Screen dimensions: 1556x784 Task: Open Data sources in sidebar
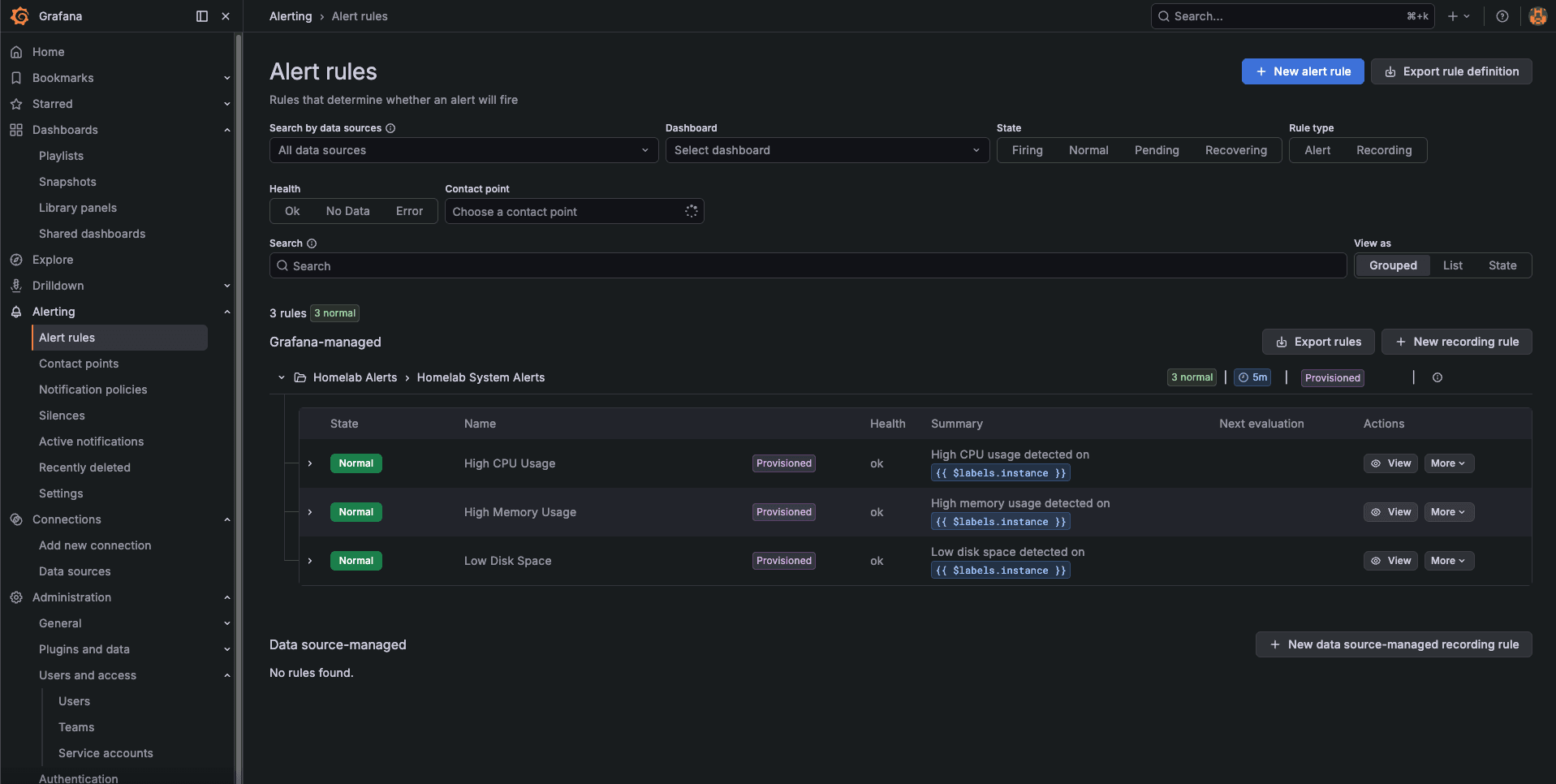75,571
